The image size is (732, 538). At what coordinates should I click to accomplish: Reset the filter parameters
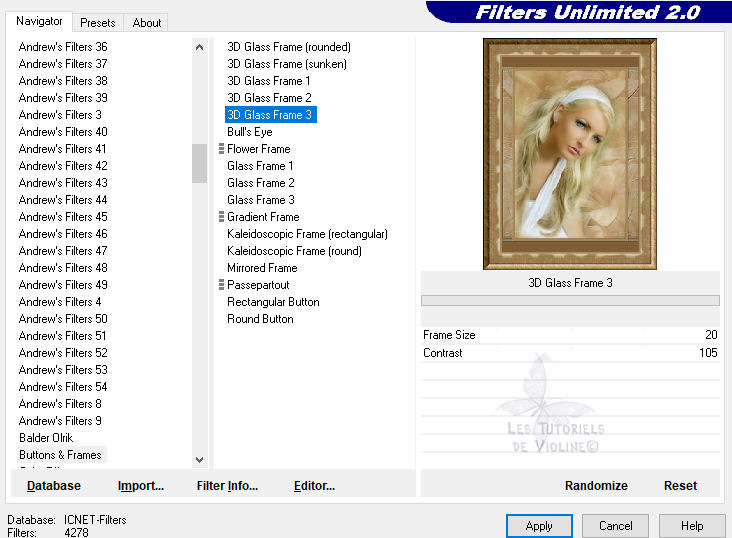(680, 485)
